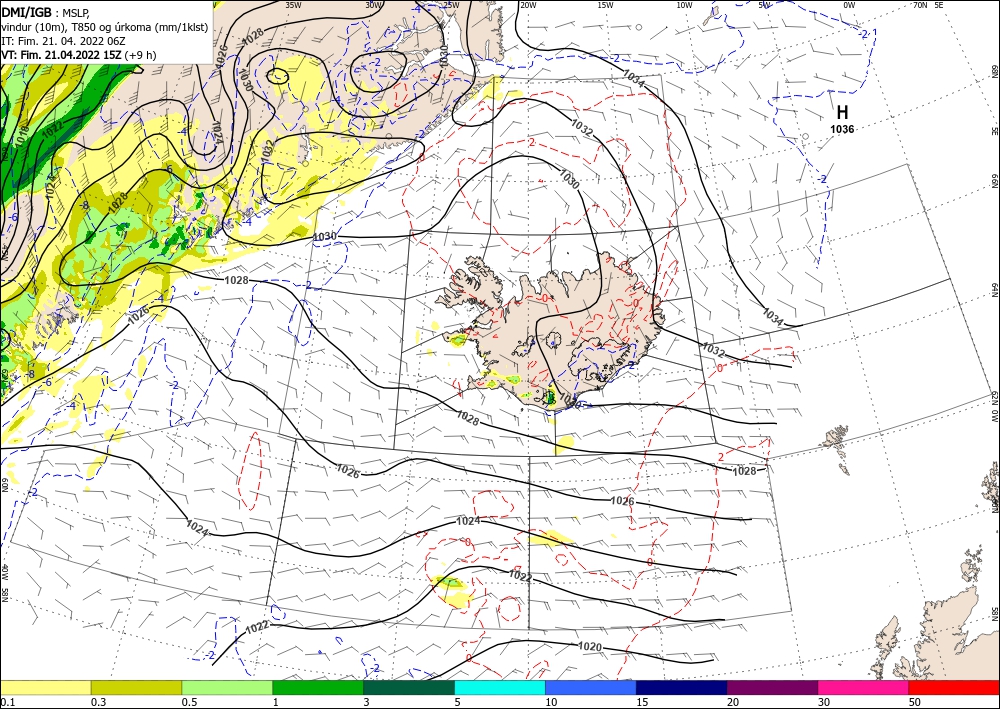1000x709 pixels.
Task: Click the "1018" isobar label
Action: click(22, 136)
